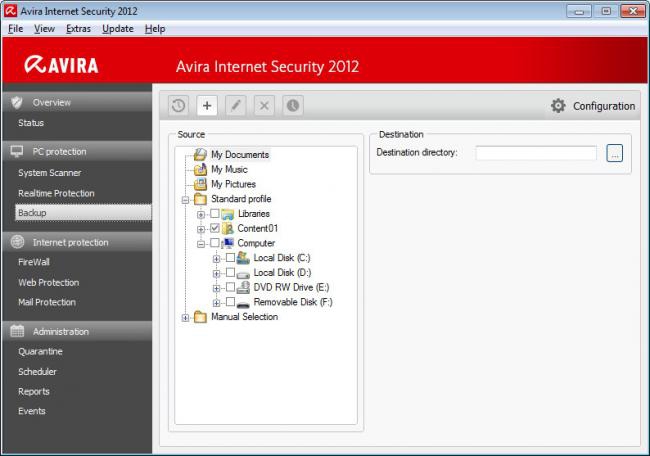Open Quarantine in the sidebar

tap(40, 352)
